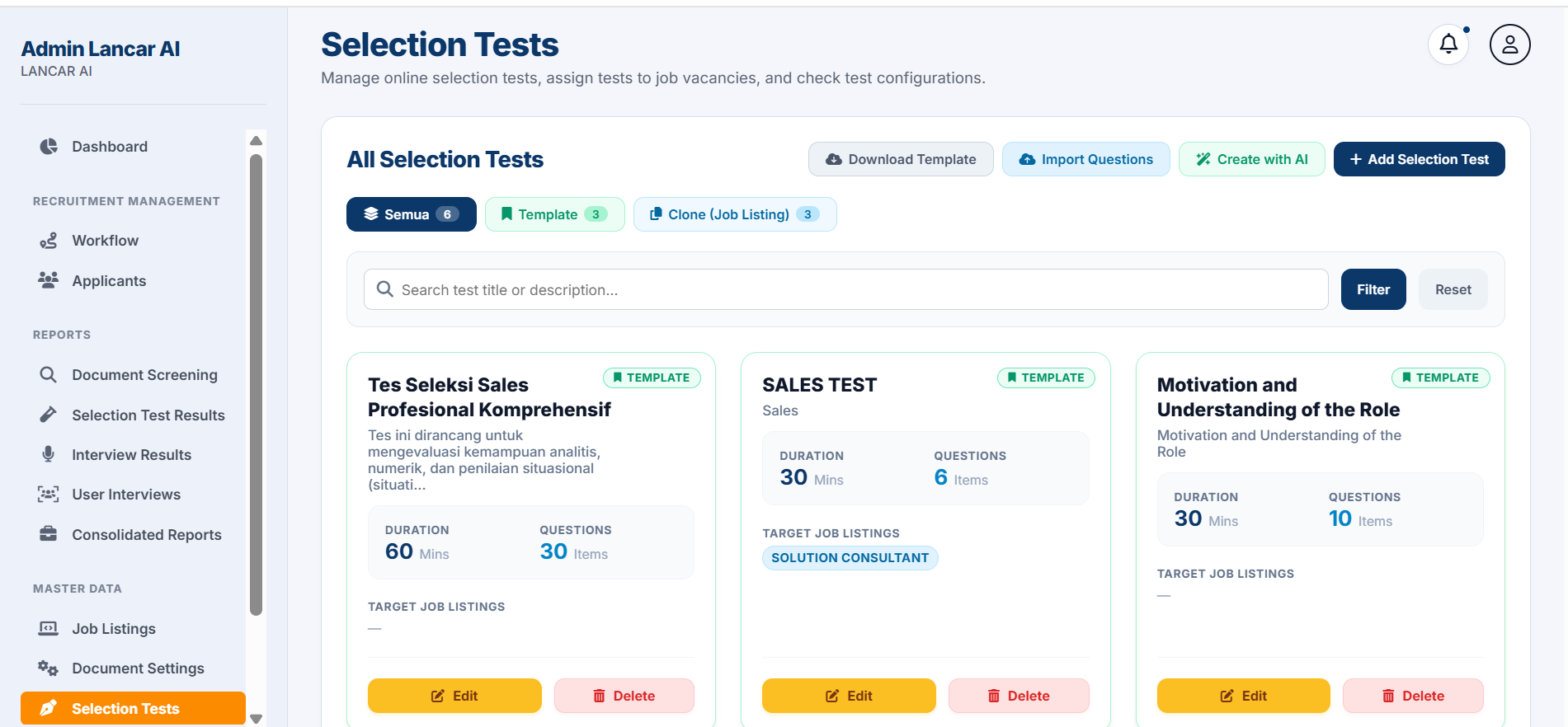Screen dimensions: 1568x727
Task: Click the magic wand icon on Create with AI
Action: [x=1203, y=159]
